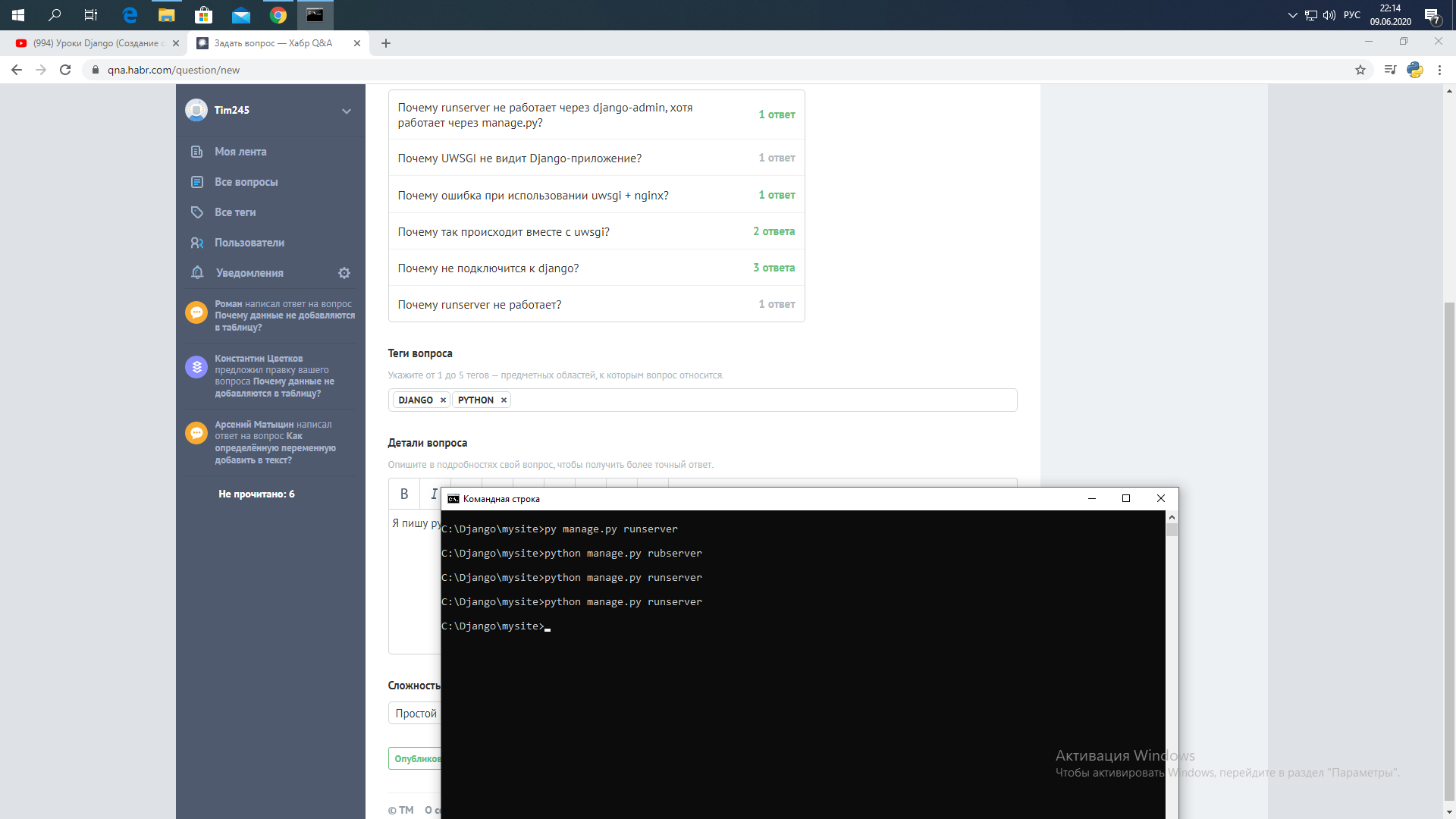Switch to Chrome on the taskbar

tap(278, 14)
